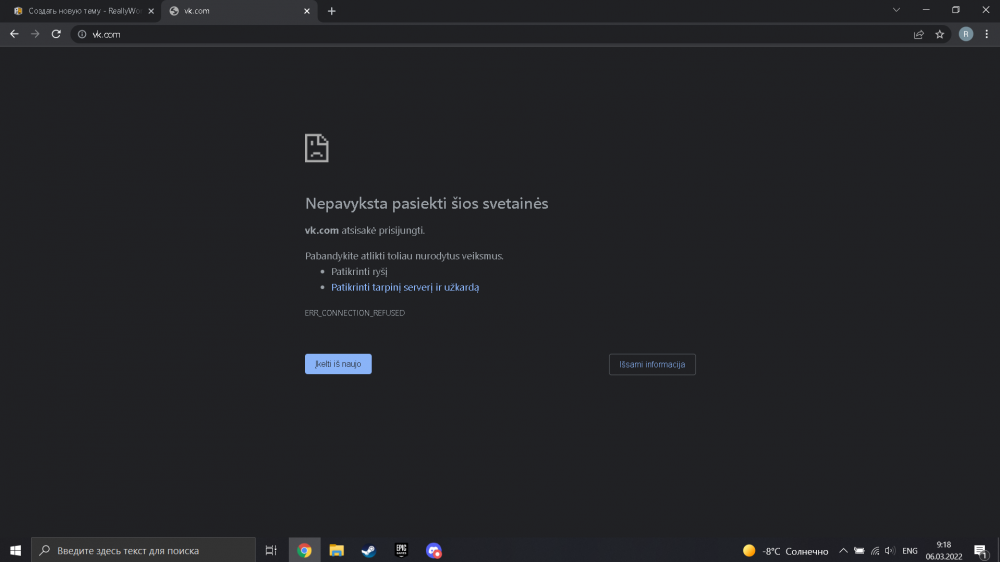Viewport: 1000px width, 562px height.
Task: Open Chrome three-dot menu
Action: [x=987, y=34]
